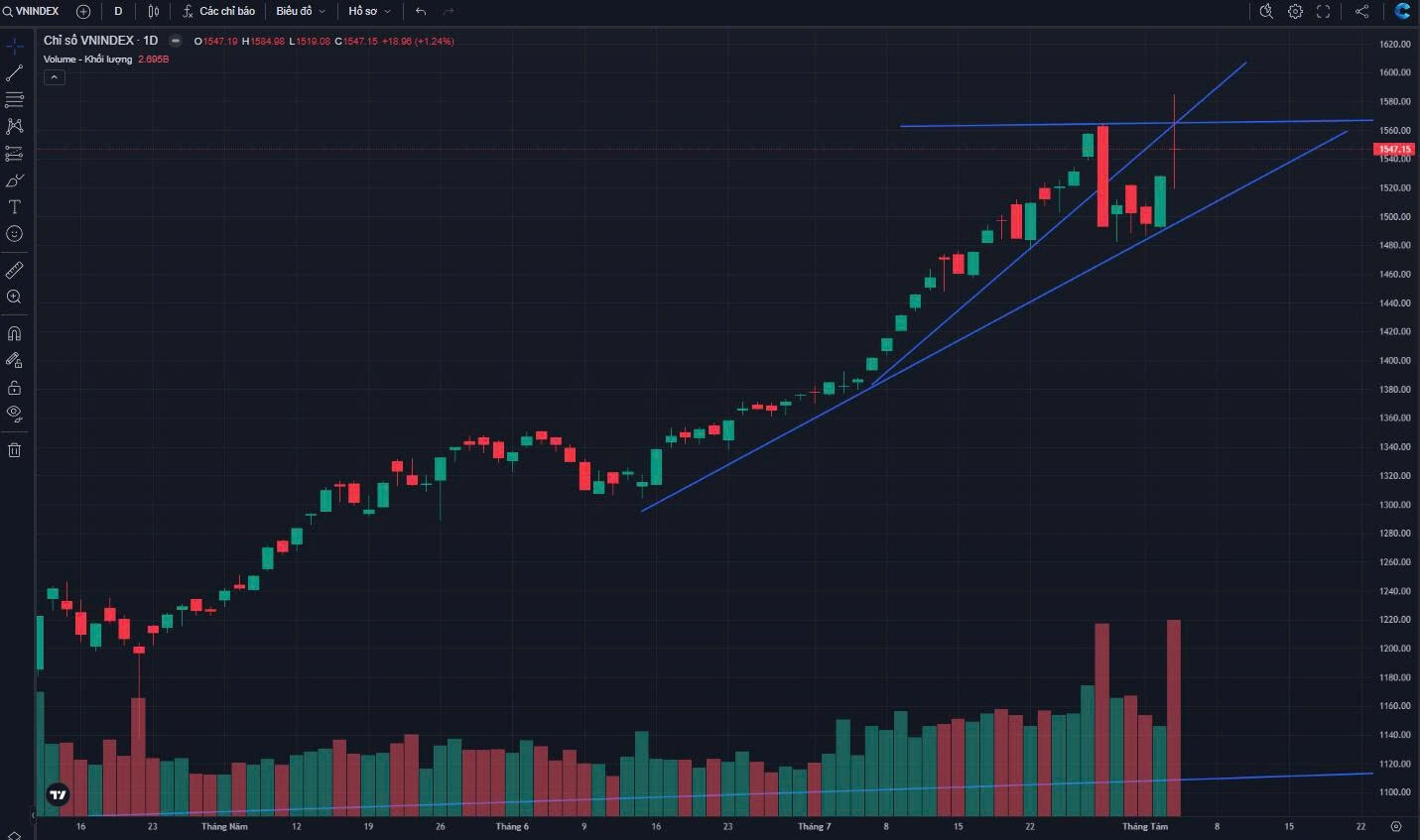This screenshot has width=1420, height=840.
Task: Change the D timeframe interval
Action: pos(118,11)
